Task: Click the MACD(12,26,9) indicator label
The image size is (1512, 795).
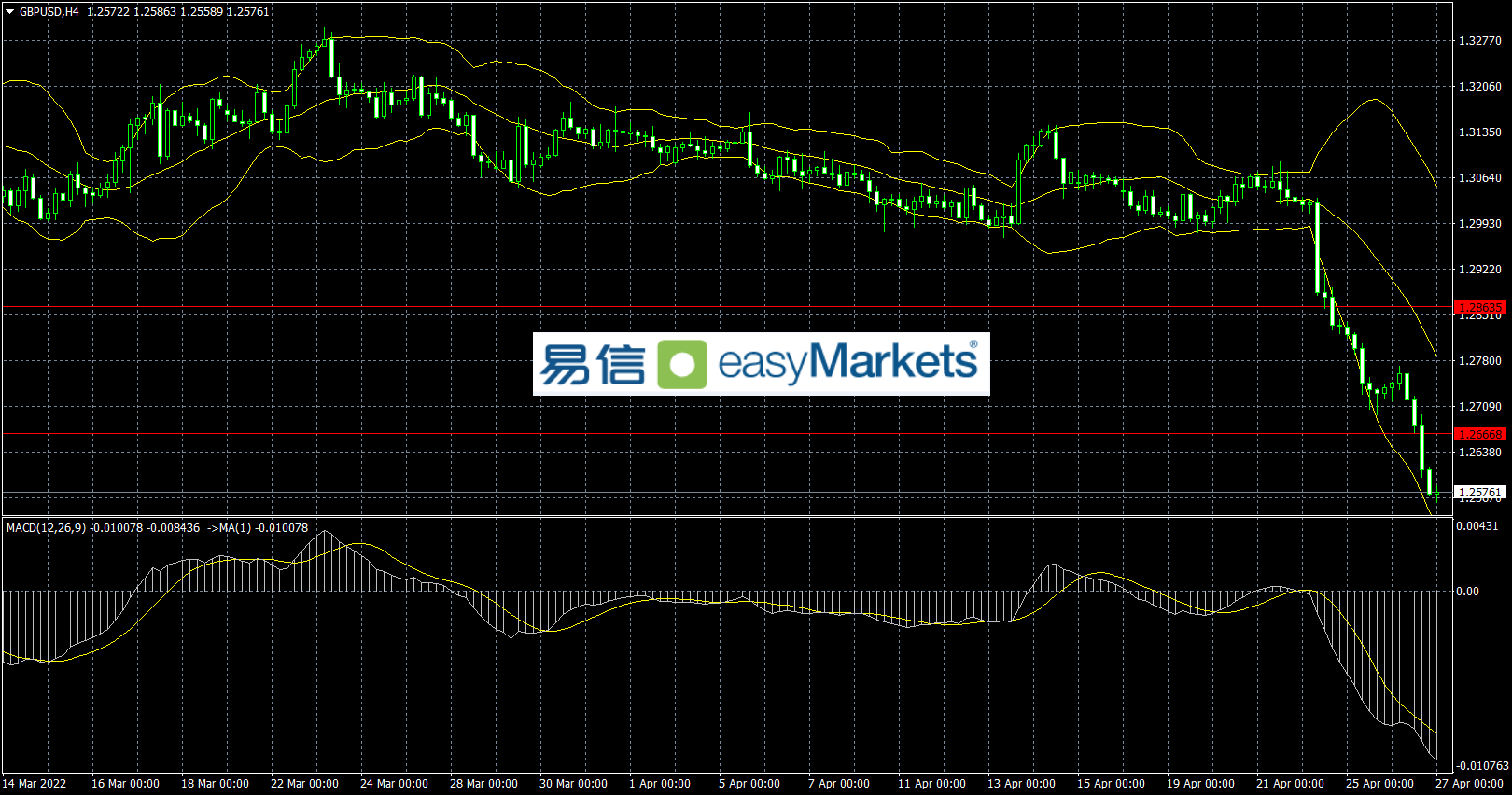Action: pos(46,528)
